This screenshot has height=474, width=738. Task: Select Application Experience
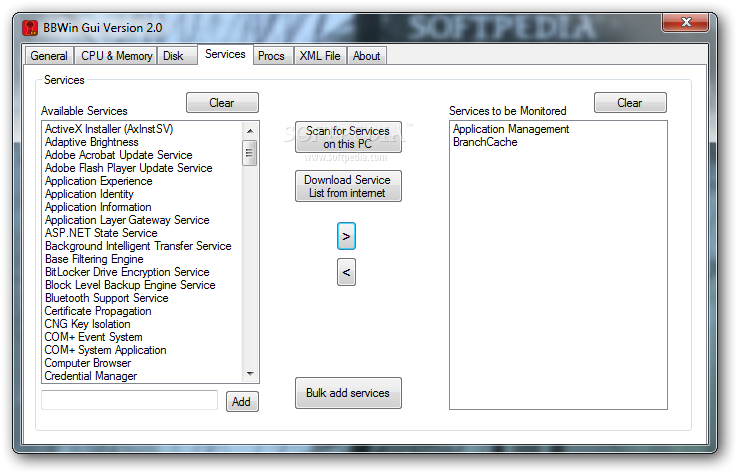pos(99,181)
